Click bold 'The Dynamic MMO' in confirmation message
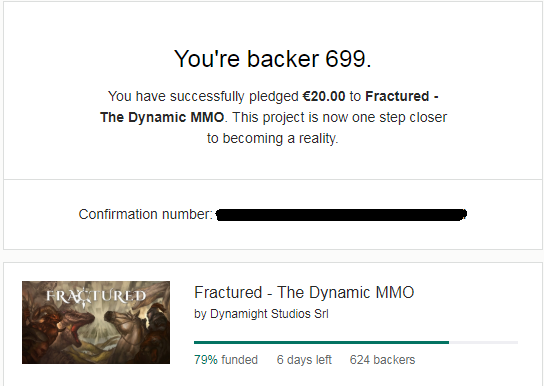The height and width of the screenshot is (386, 544). (x=162, y=117)
